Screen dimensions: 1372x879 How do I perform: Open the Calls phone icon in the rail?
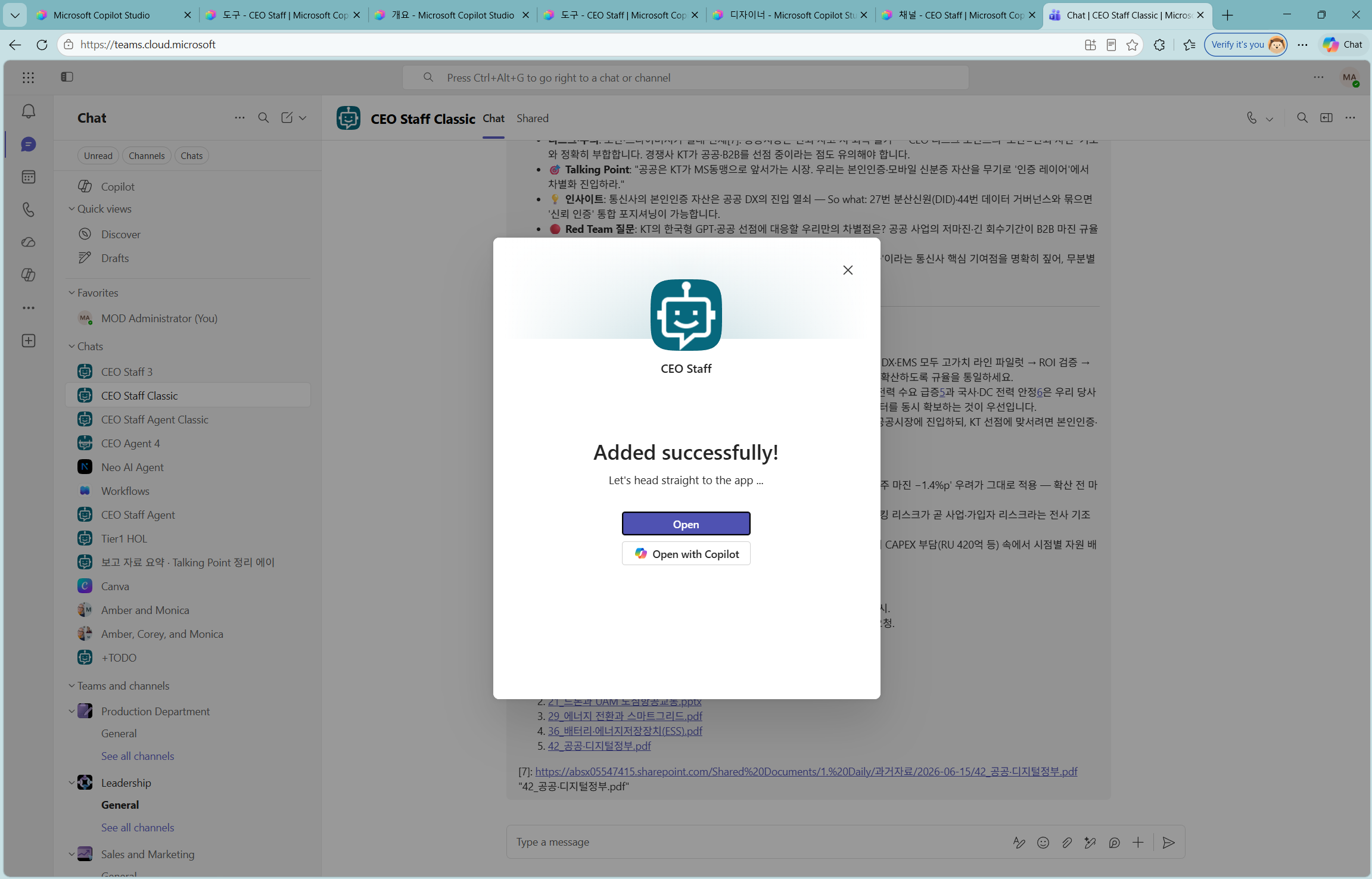pos(29,210)
